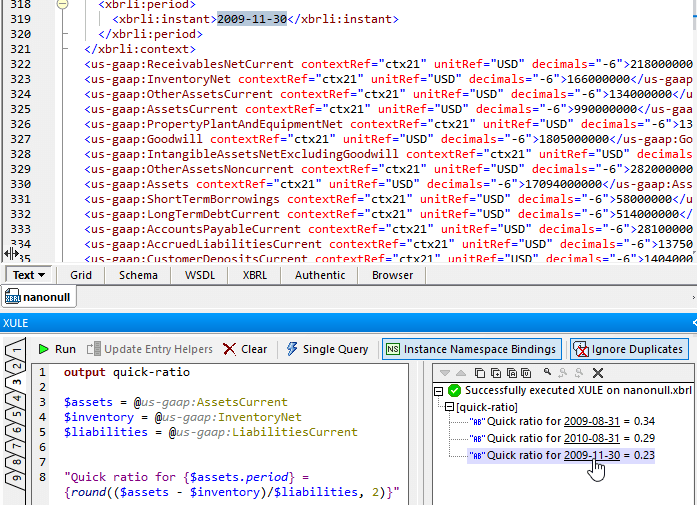Collapse the [quick-ratio] tree node
The width and height of the screenshot is (697, 505).
pos(449,407)
